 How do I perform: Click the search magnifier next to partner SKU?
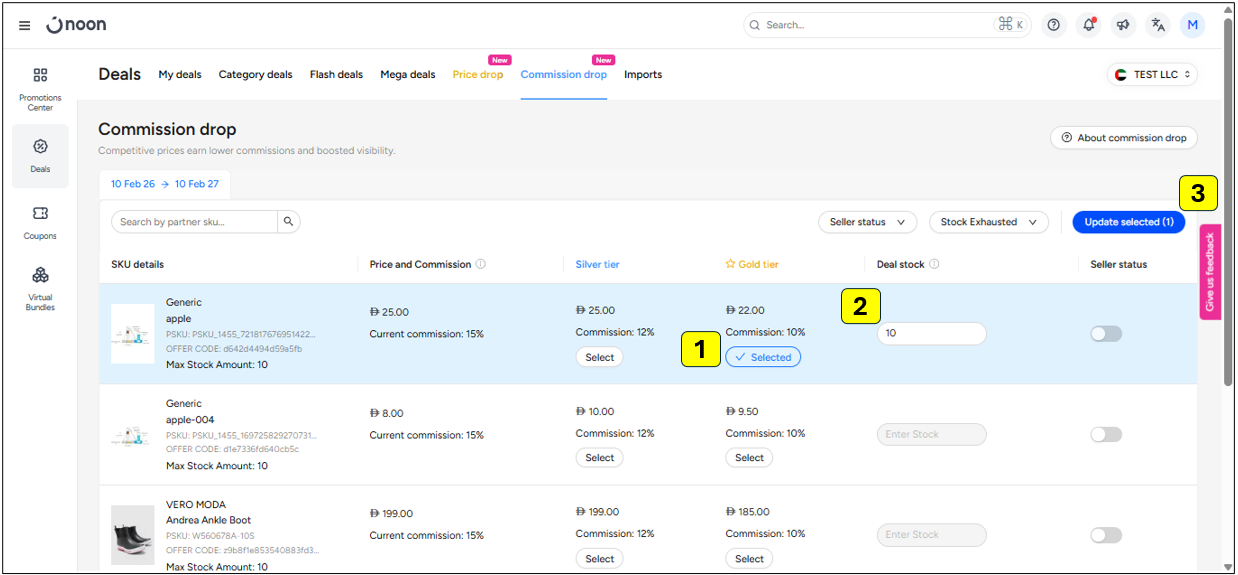[288, 222]
